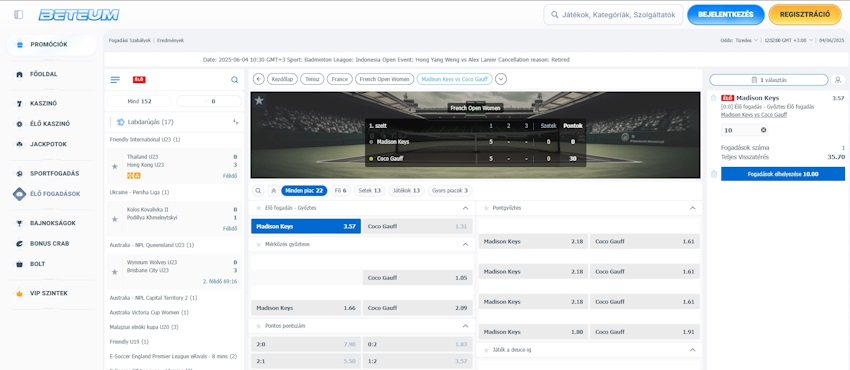
Task: Click the Bajnokságok trophy icon
Action: click(20, 223)
